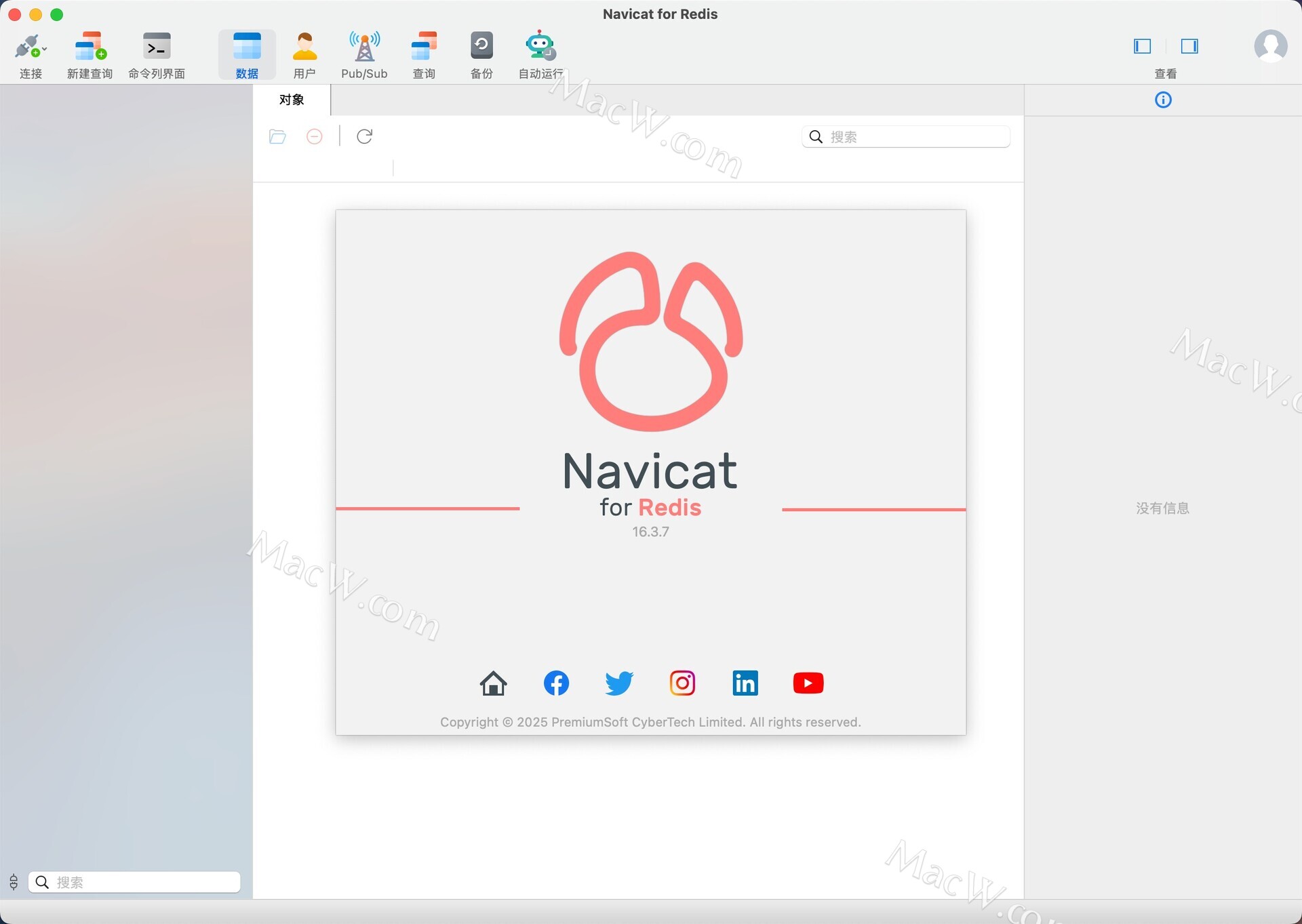Switch to the 对象 tab
The height and width of the screenshot is (924, 1302).
click(x=292, y=100)
